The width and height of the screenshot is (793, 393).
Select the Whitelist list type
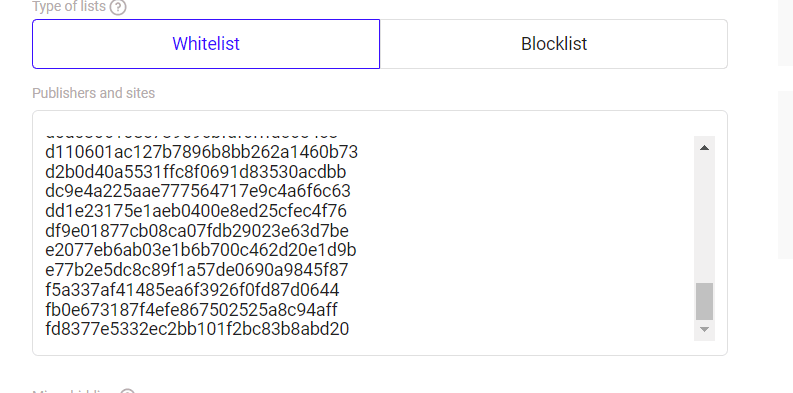coord(206,44)
